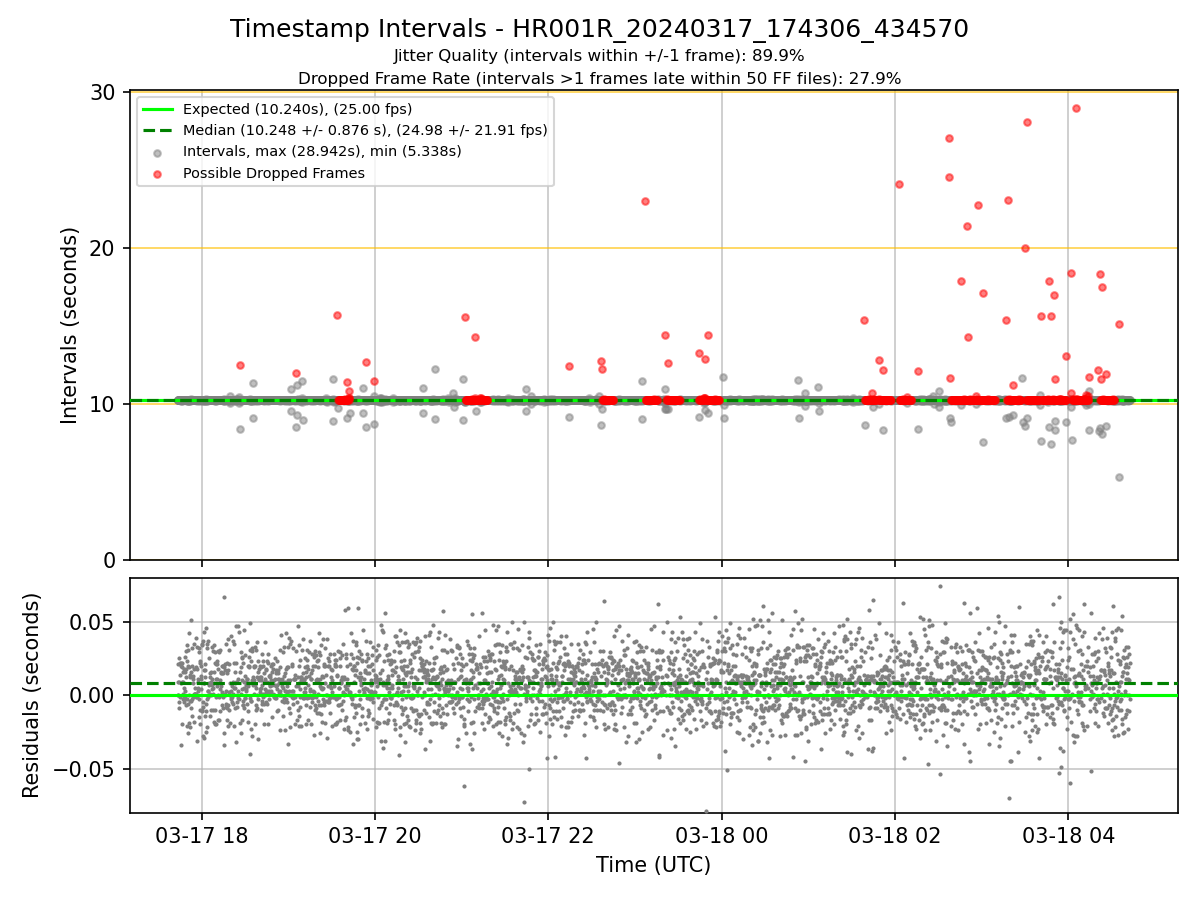Click the plot title 'Timestamp Intervals - HR001R_20240317_174306_434570'
This screenshot has width=1200, height=900.
tap(599, 29)
